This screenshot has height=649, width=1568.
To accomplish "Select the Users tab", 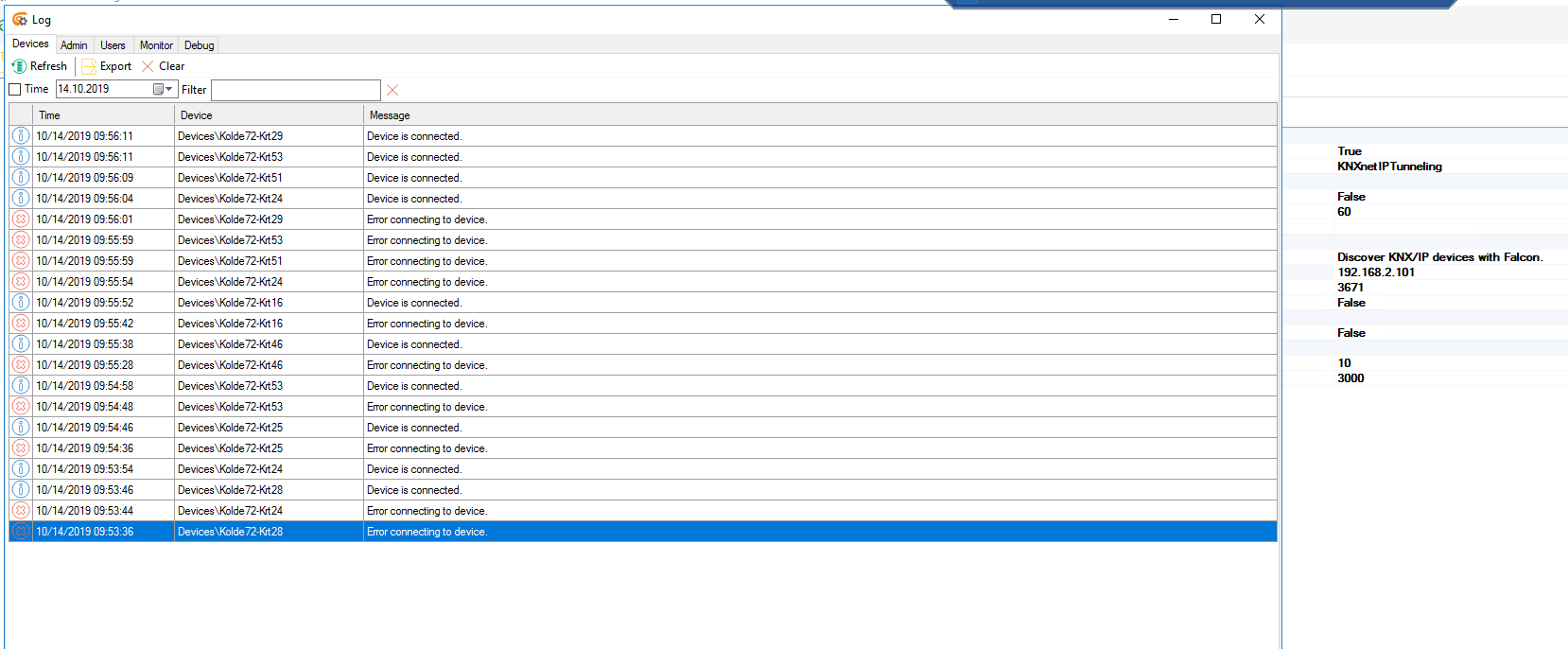I will coord(113,45).
